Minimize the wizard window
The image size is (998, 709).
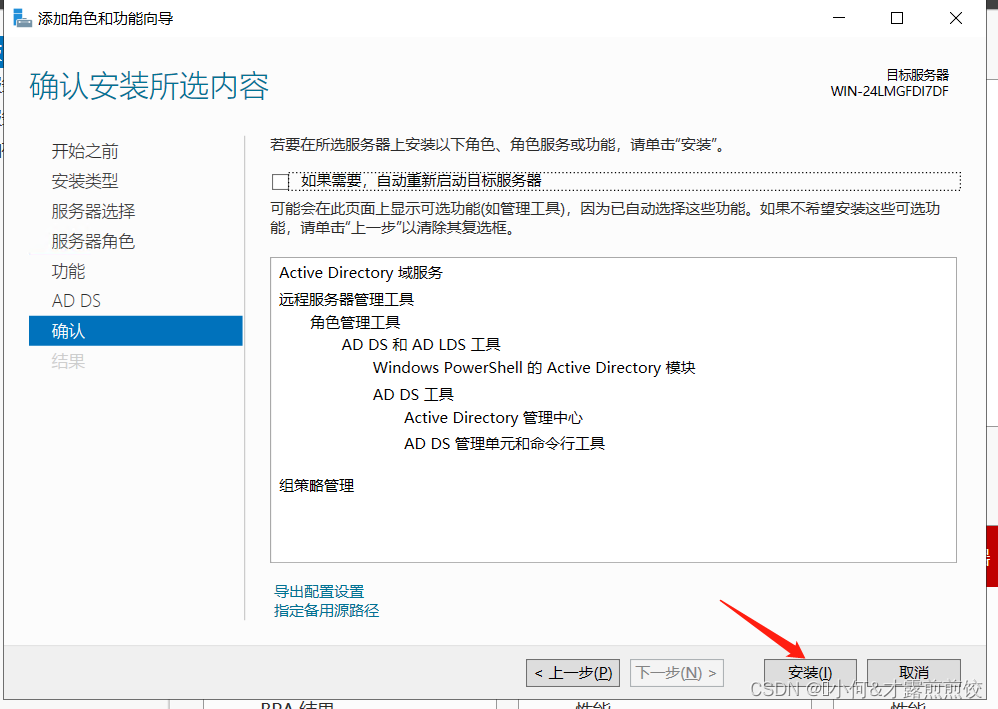tap(840, 18)
